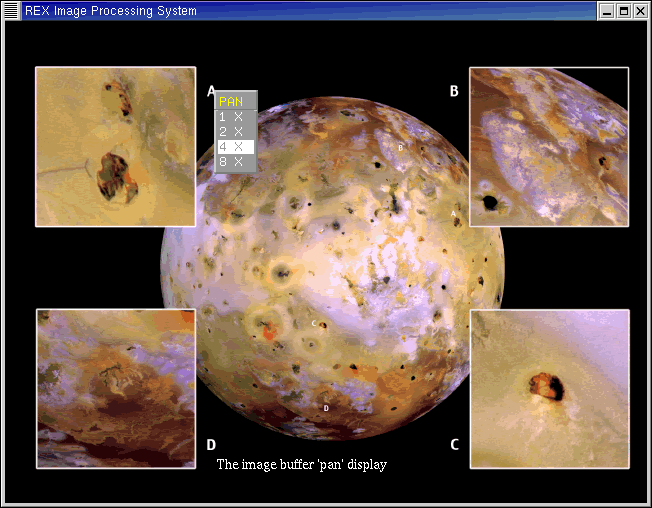The height and width of the screenshot is (508, 652).
Task: Click the large label C beside bottom-right inset
Action: click(x=454, y=444)
